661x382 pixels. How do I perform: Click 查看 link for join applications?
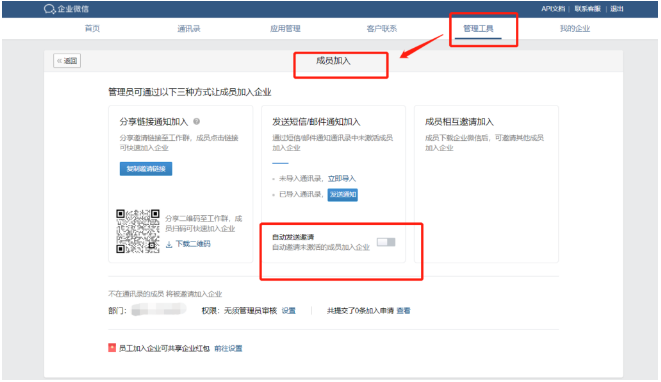(x=403, y=311)
